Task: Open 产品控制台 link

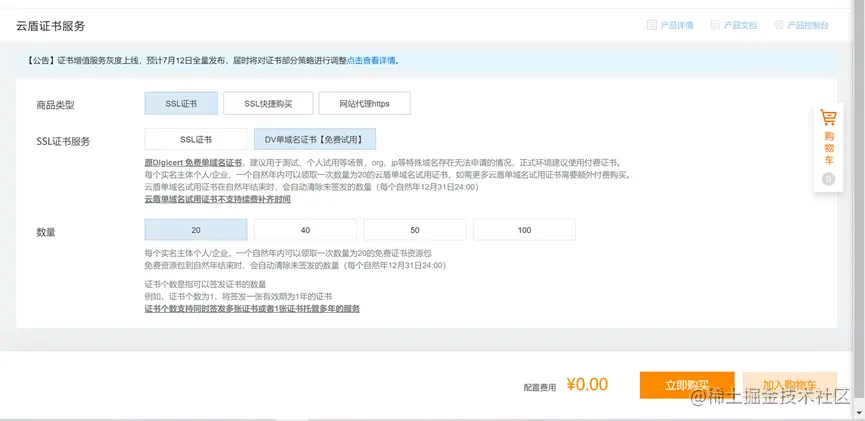Action: click(x=808, y=25)
